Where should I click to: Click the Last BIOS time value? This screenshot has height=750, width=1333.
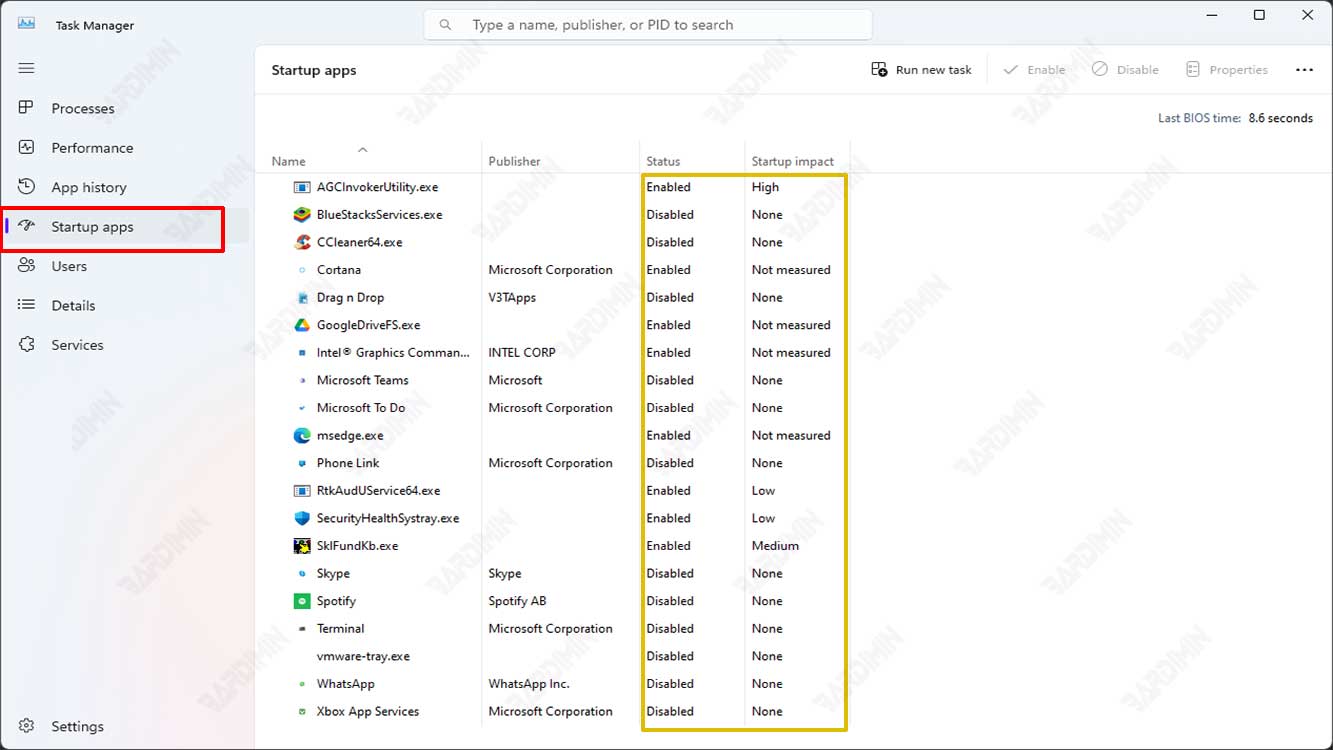1280,118
